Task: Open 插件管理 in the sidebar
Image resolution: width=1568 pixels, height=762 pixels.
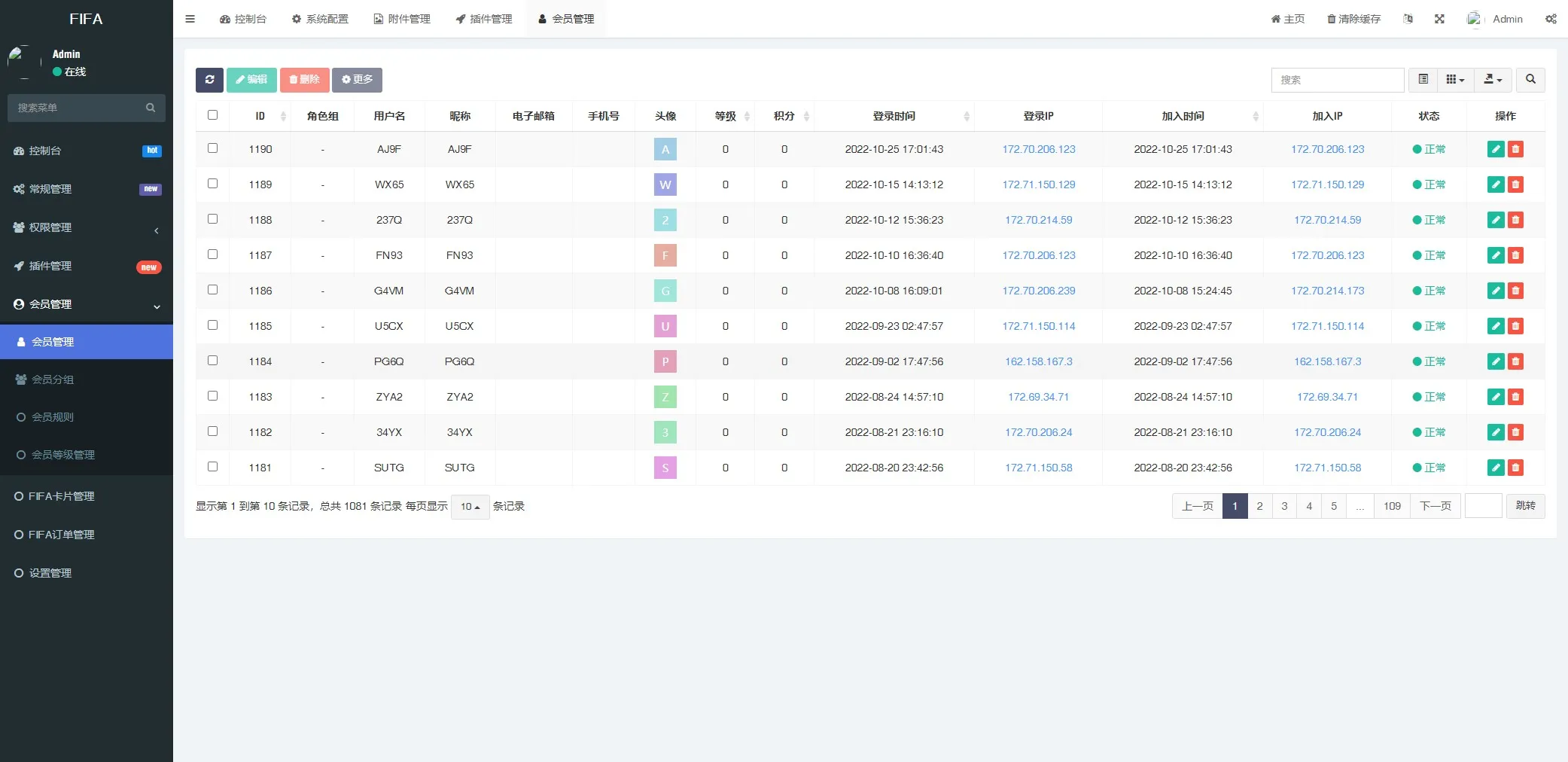Action: pos(87,266)
